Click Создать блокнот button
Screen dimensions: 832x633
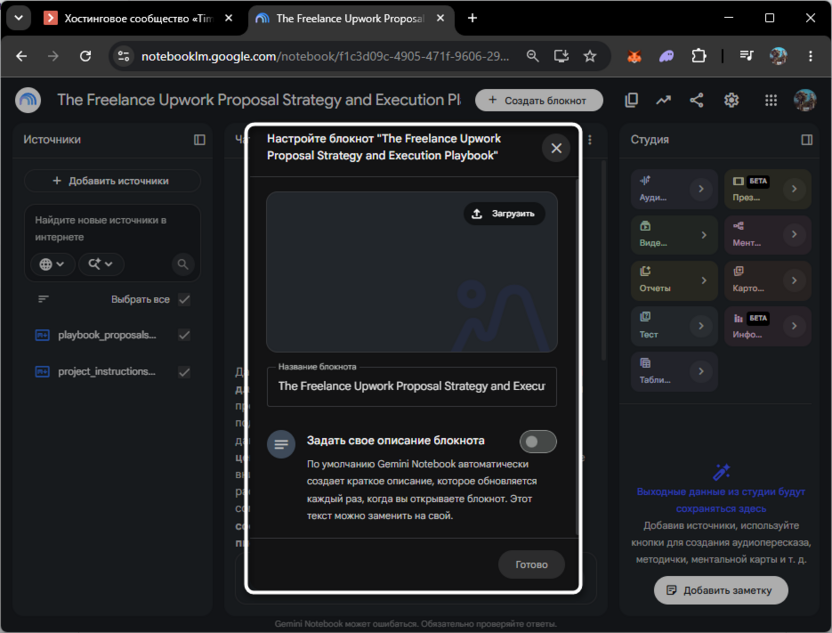539,100
